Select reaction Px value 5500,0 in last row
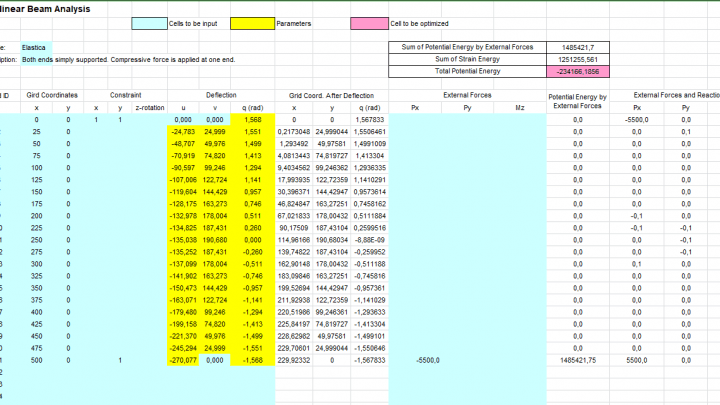 (x=636, y=360)
